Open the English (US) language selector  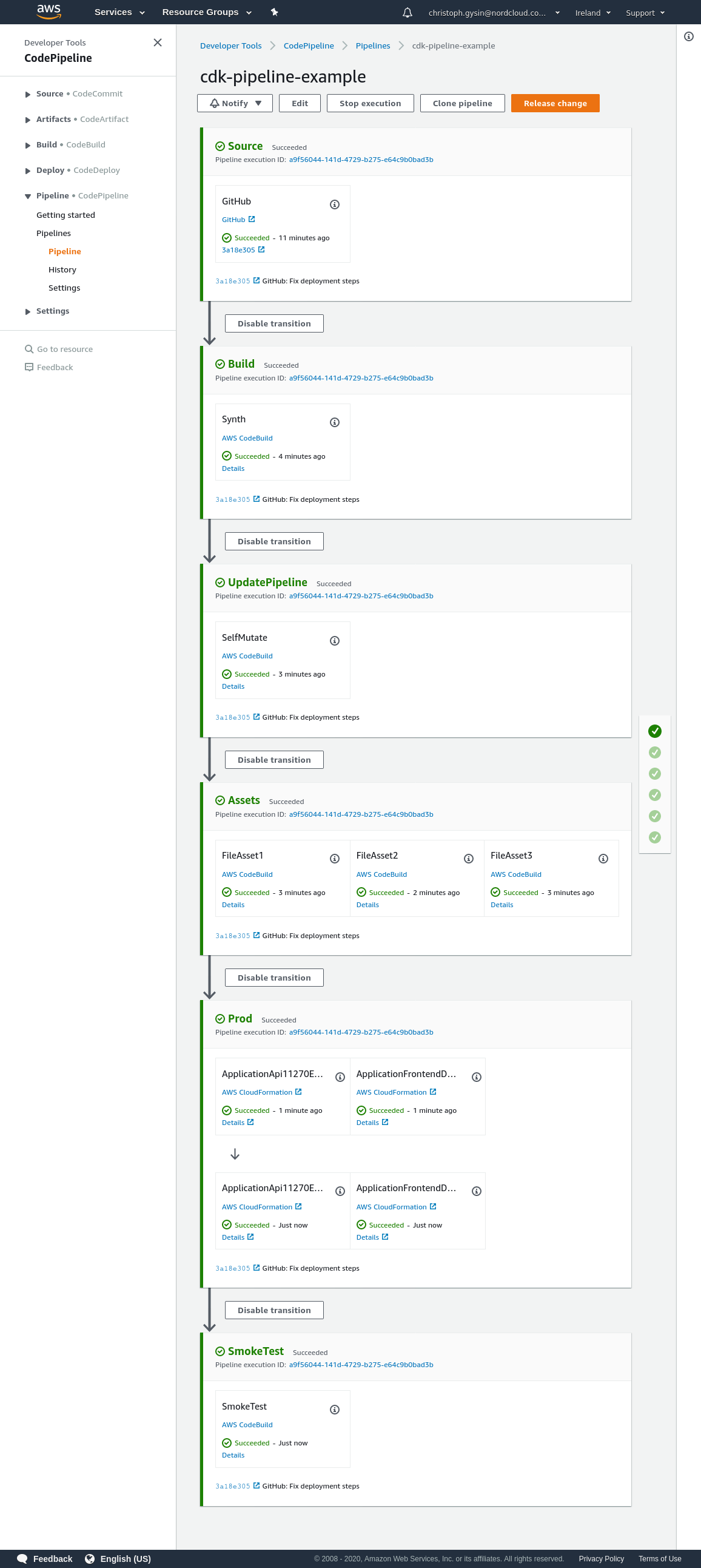tap(118, 1559)
